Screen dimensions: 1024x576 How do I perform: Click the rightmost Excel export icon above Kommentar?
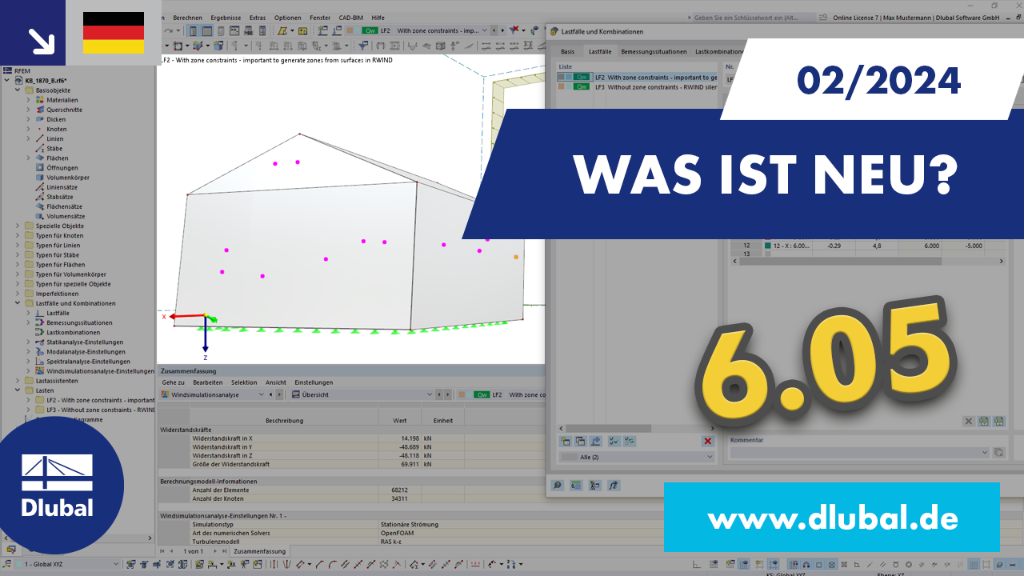(999, 421)
